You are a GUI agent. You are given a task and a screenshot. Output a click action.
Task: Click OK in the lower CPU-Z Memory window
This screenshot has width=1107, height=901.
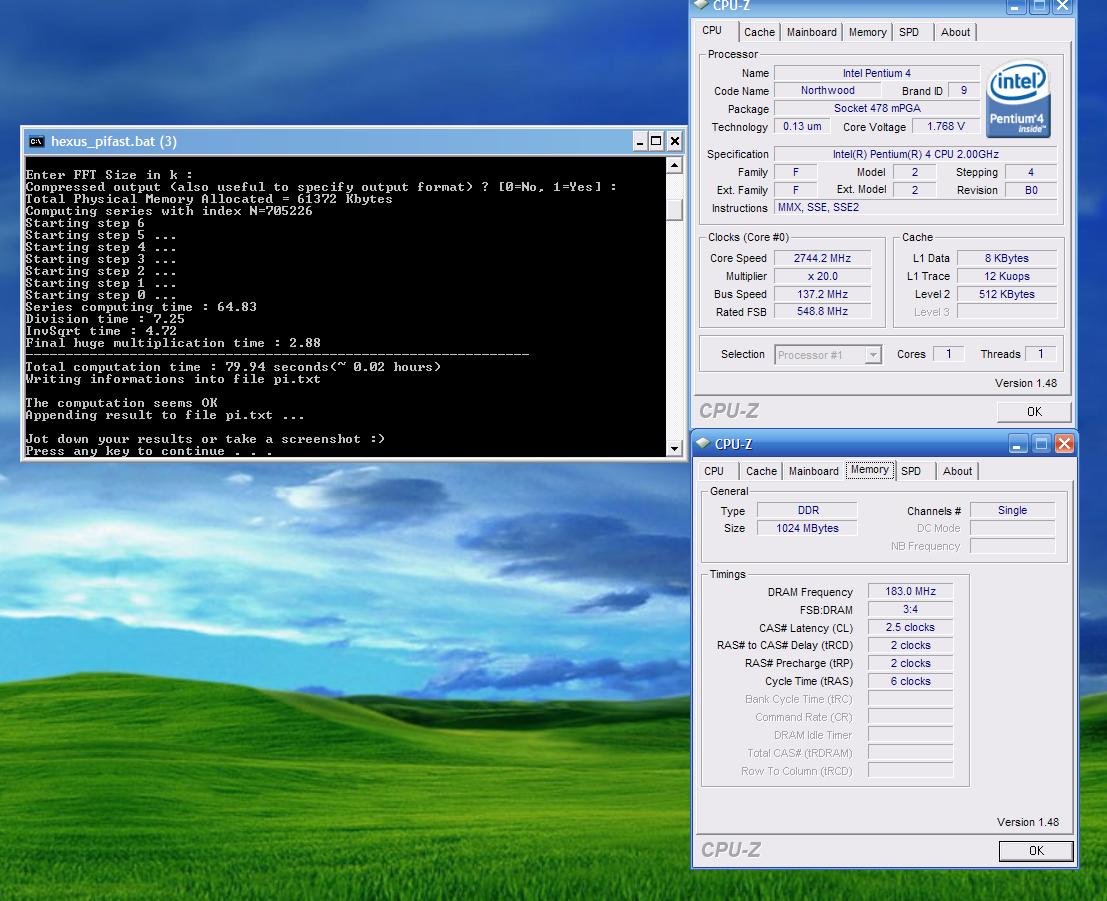[x=1036, y=851]
